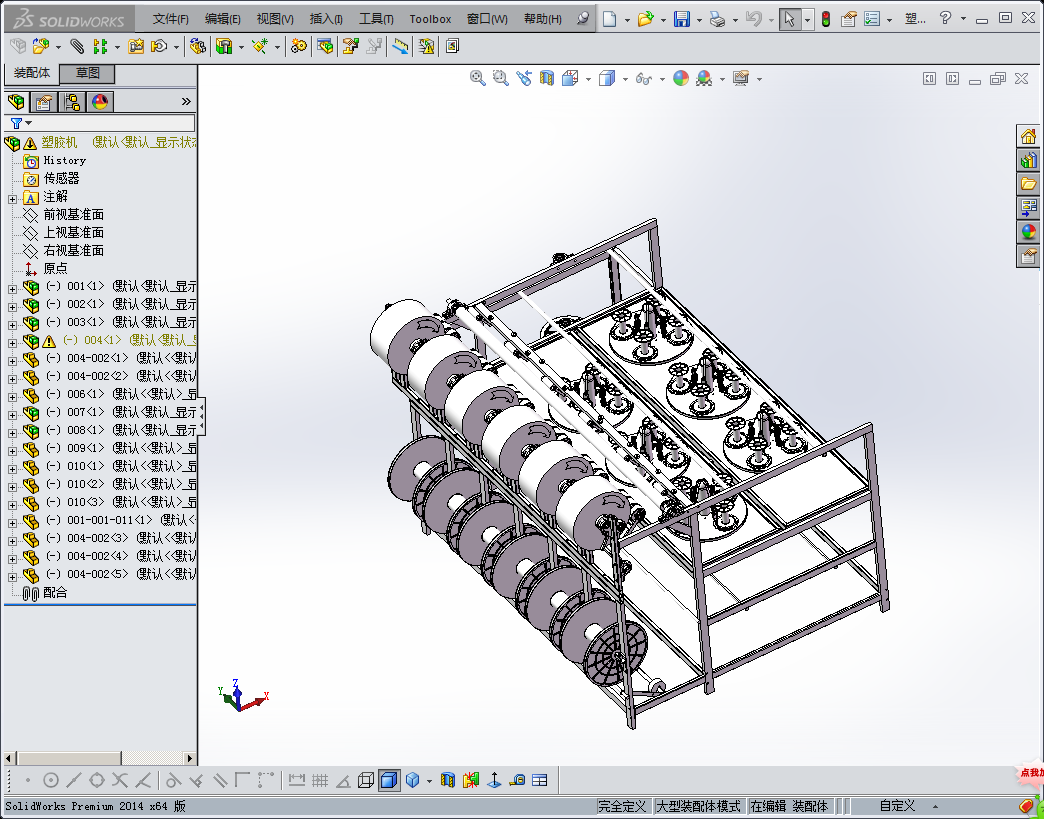1044x819 pixels.
Task: Open the ConfigurationManager tab icon
Action: pyautogui.click(x=72, y=102)
